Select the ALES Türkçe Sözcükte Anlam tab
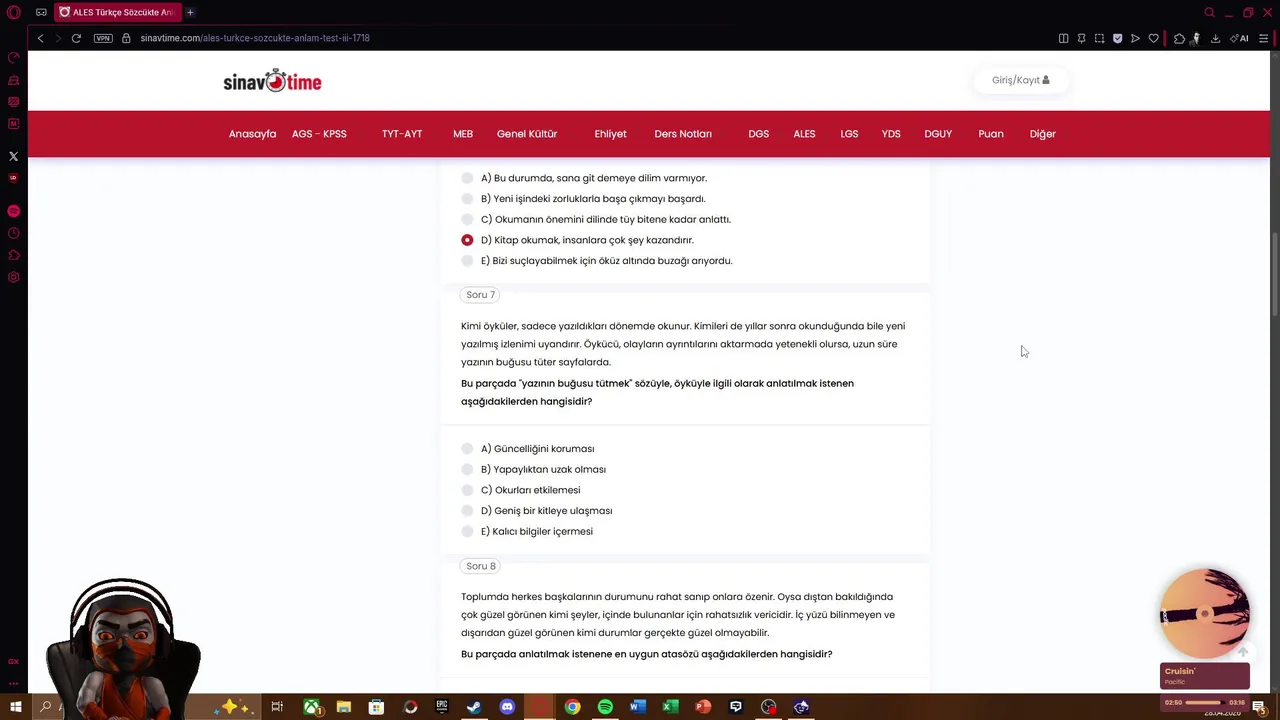 pyautogui.click(x=117, y=12)
